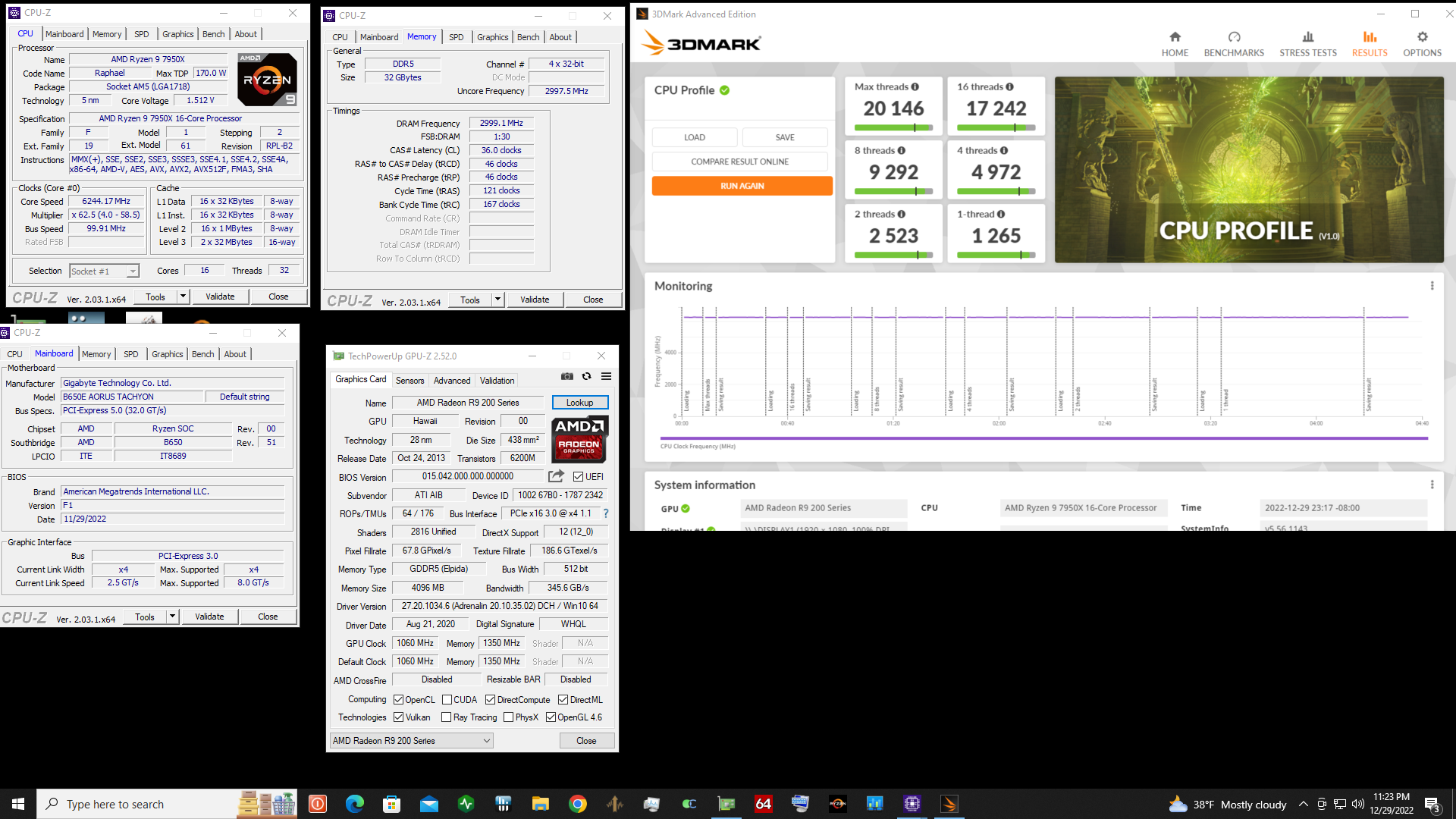Image resolution: width=1456 pixels, height=819 pixels.
Task: Click Bus Interface question mark in GPU-Z
Action: (x=606, y=513)
